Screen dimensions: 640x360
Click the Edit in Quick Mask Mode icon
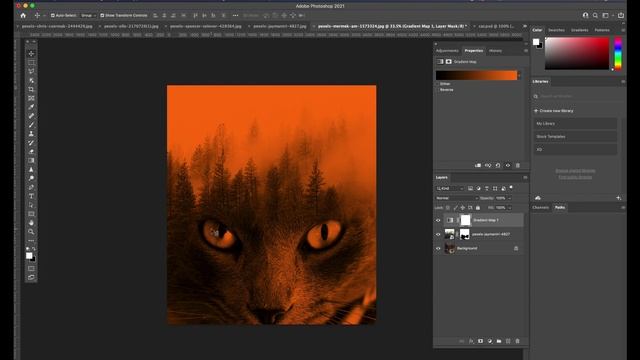[31, 268]
